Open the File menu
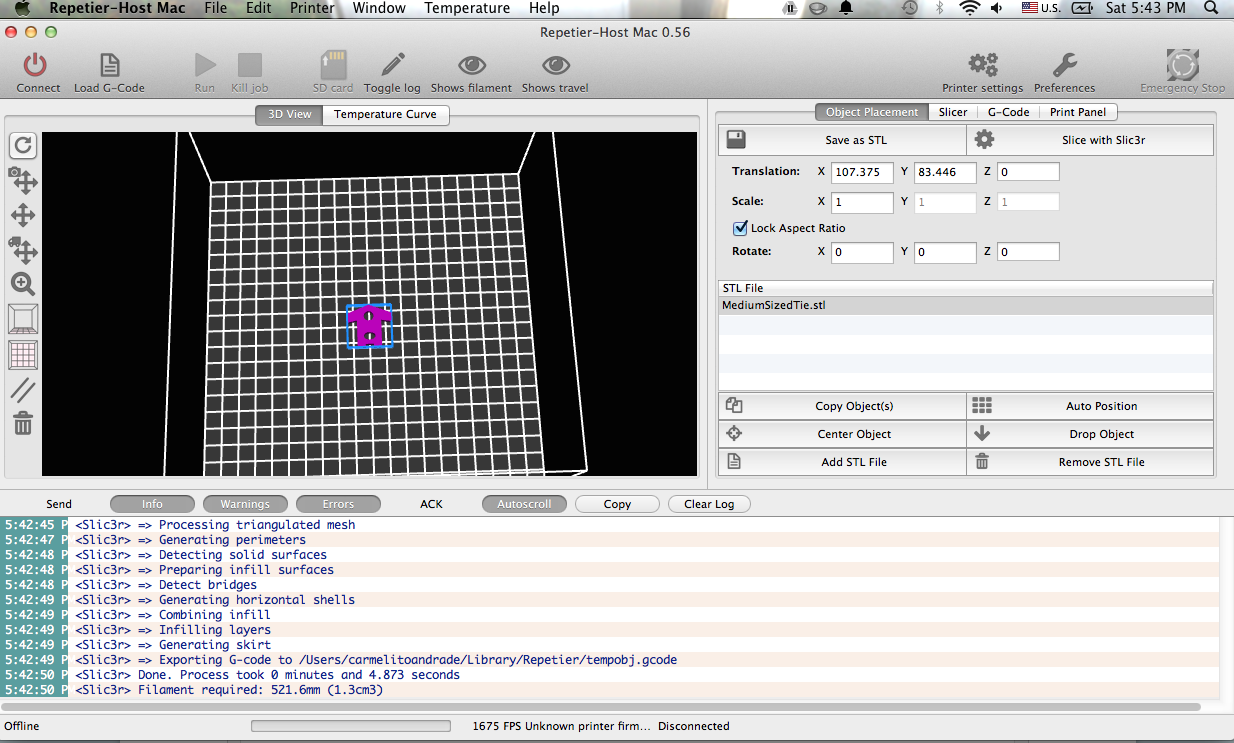This screenshot has width=1234, height=743. tap(215, 8)
